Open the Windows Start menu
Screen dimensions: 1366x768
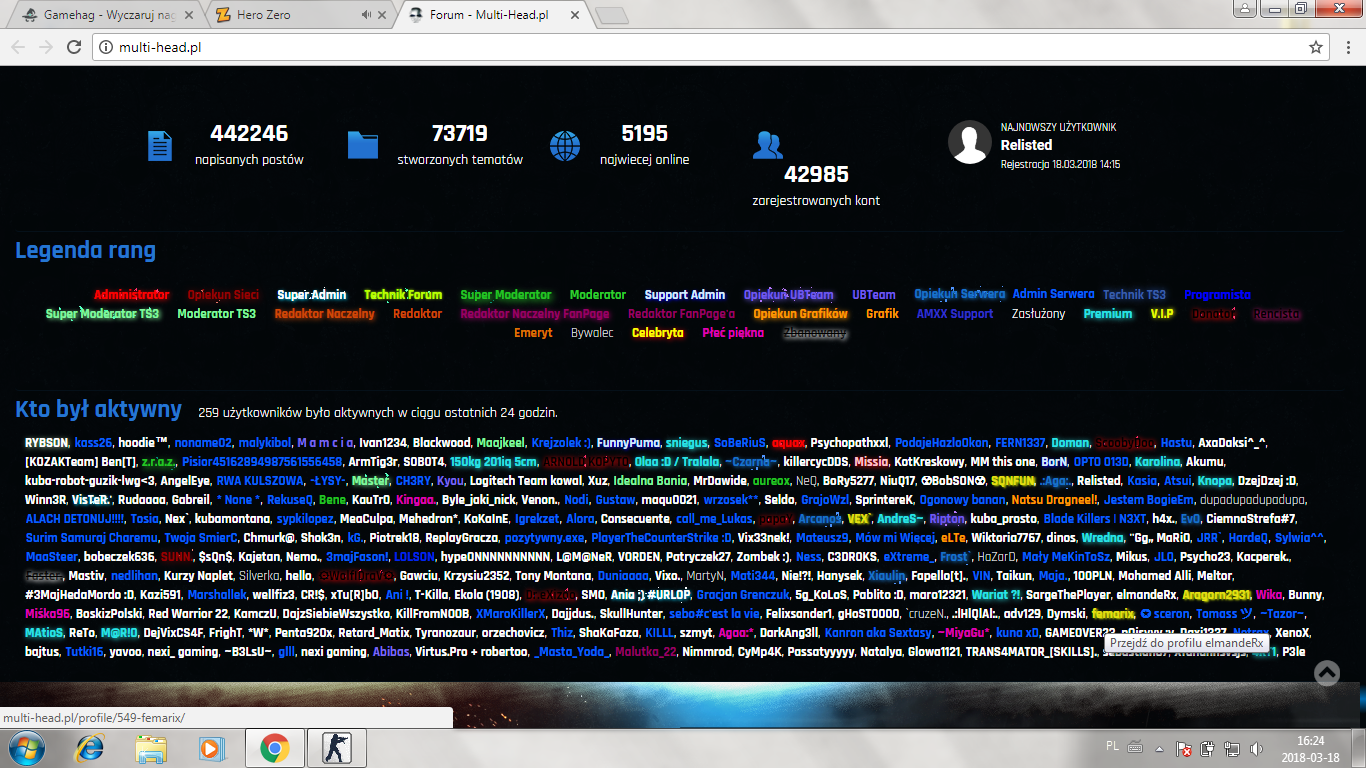tap(26, 748)
